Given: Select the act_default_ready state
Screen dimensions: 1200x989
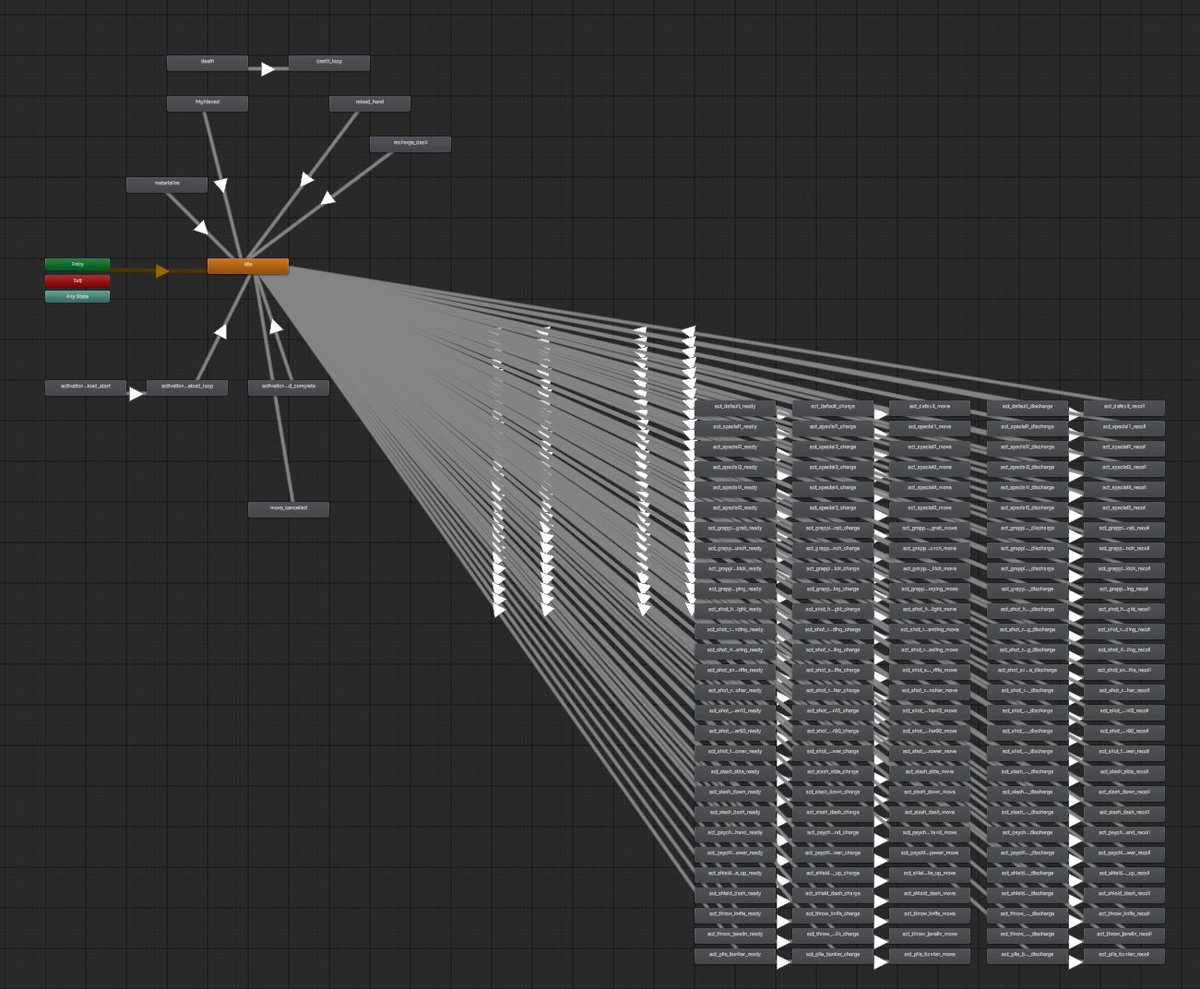Looking at the screenshot, I should click(x=735, y=408).
